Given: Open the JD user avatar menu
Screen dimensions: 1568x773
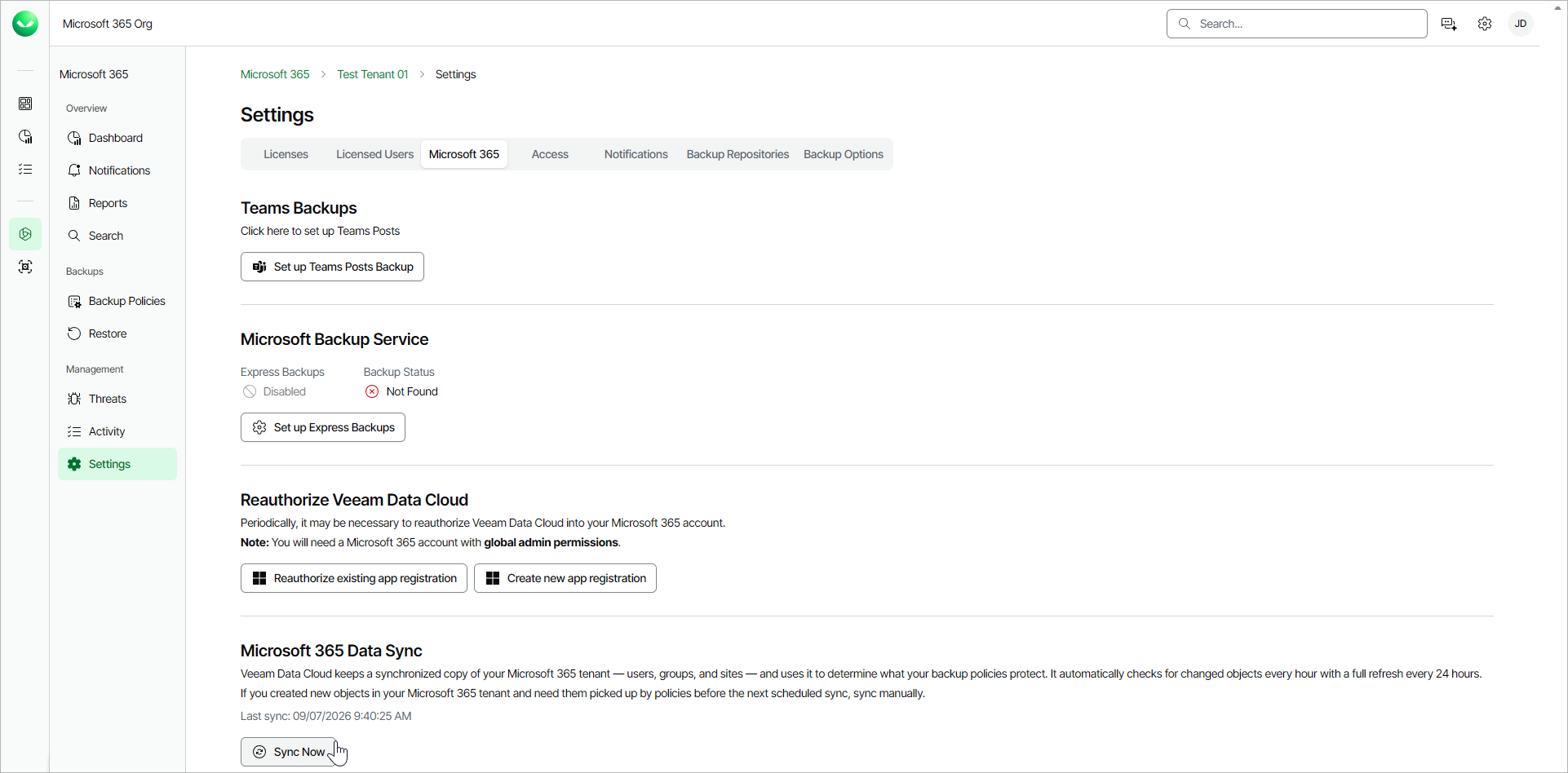Looking at the screenshot, I should point(1521,24).
